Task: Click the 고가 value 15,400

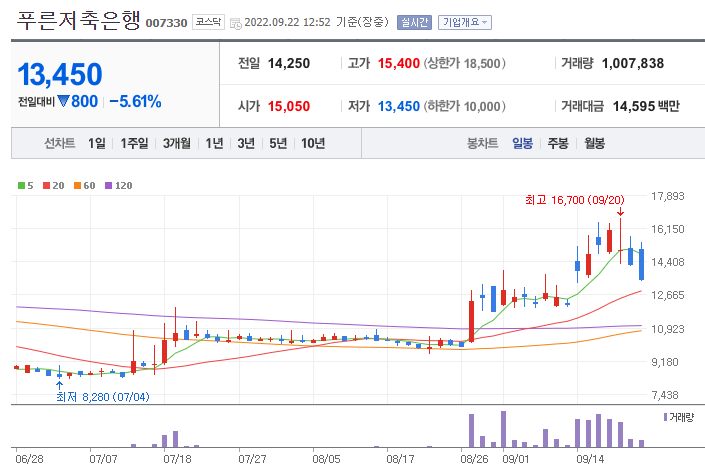Action: [399, 63]
